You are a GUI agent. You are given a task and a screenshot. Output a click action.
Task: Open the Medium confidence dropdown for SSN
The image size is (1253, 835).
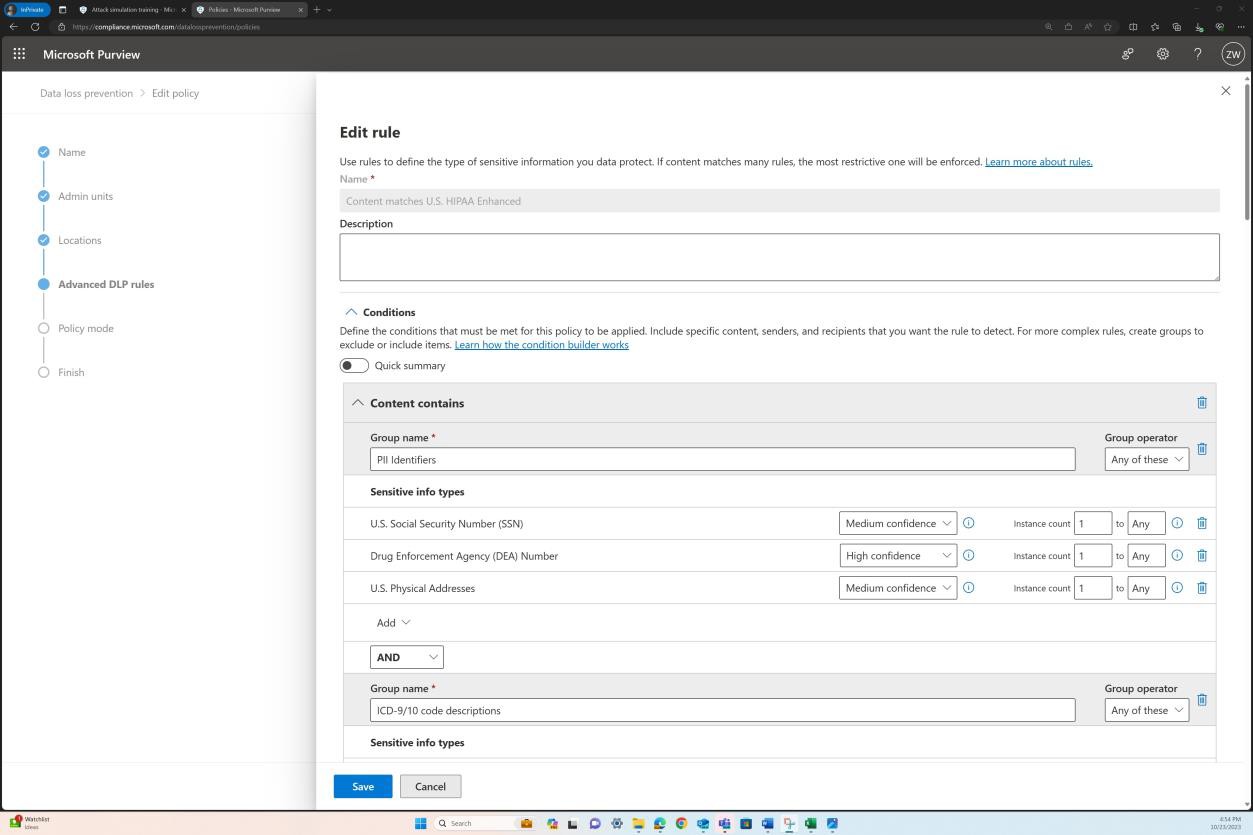[896, 523]
